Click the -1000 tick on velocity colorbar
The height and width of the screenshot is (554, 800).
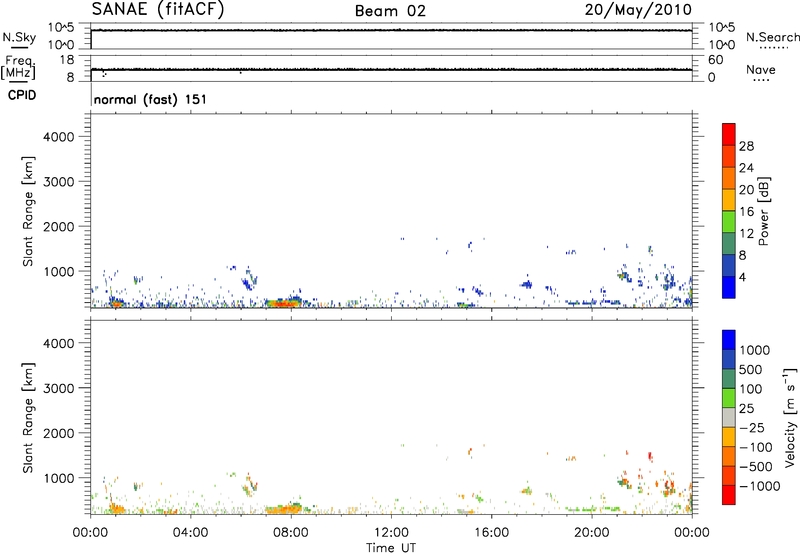tap(759, 486)
